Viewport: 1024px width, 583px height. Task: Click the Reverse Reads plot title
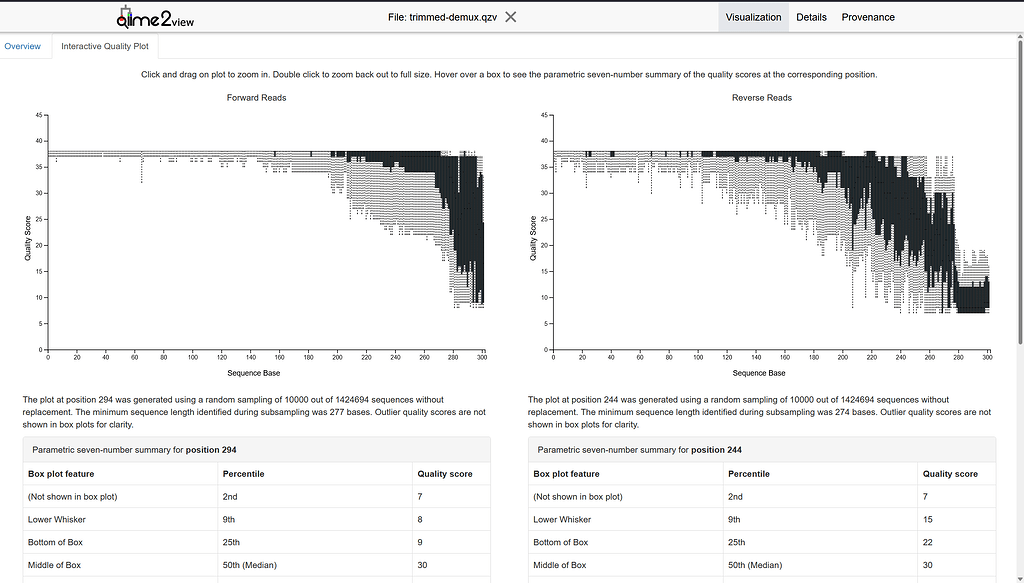(762, 98)
